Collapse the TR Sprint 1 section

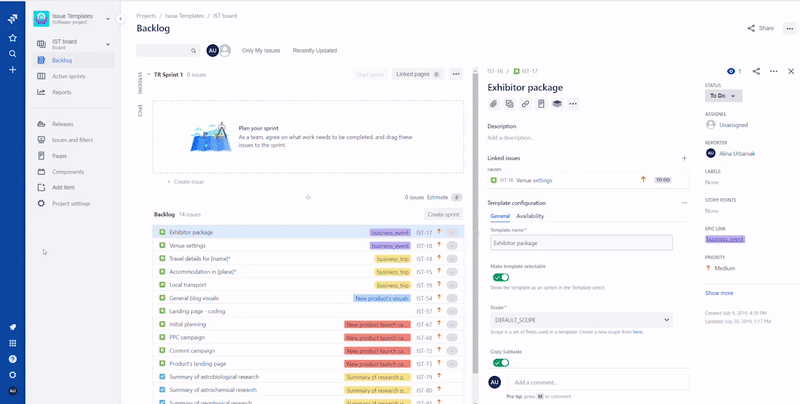coord(149,74)
